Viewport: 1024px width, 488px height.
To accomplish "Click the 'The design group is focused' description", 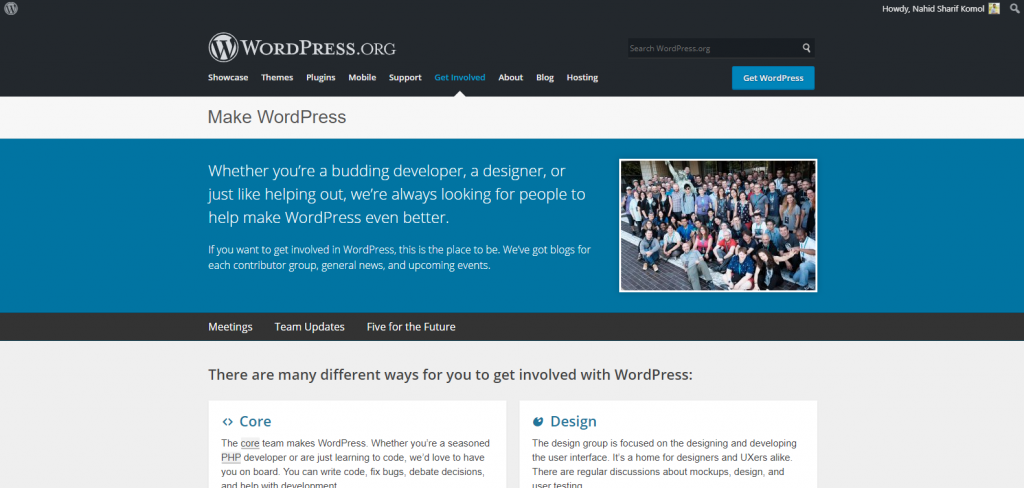I will click(x=664, y=464).
